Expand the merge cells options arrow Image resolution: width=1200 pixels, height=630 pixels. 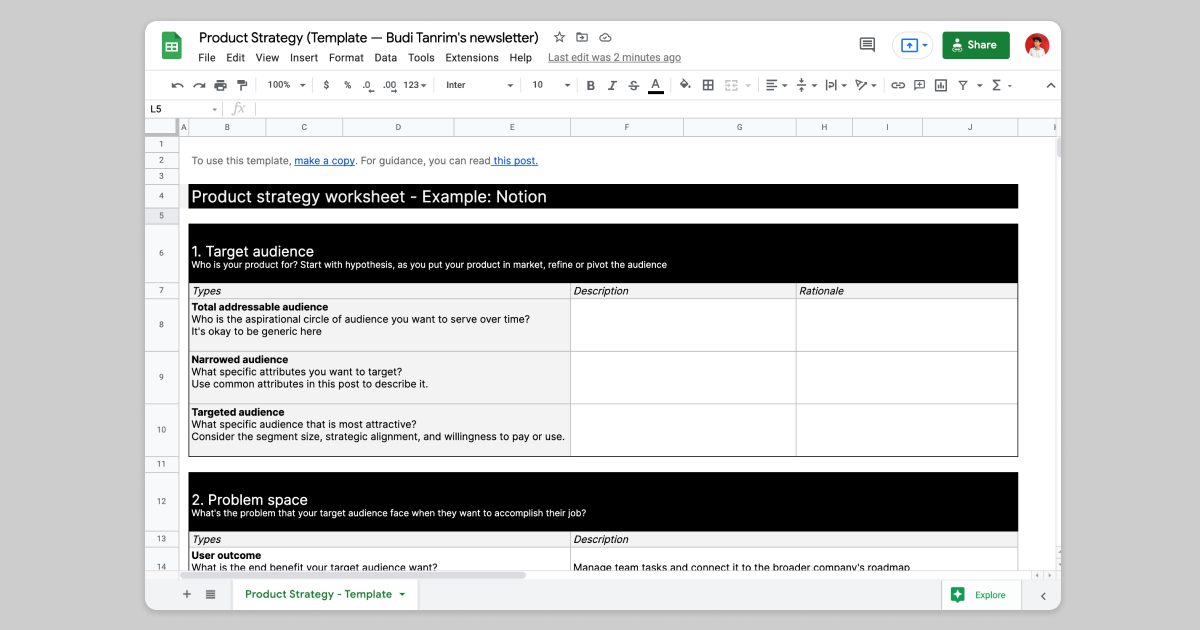[746, 86]
